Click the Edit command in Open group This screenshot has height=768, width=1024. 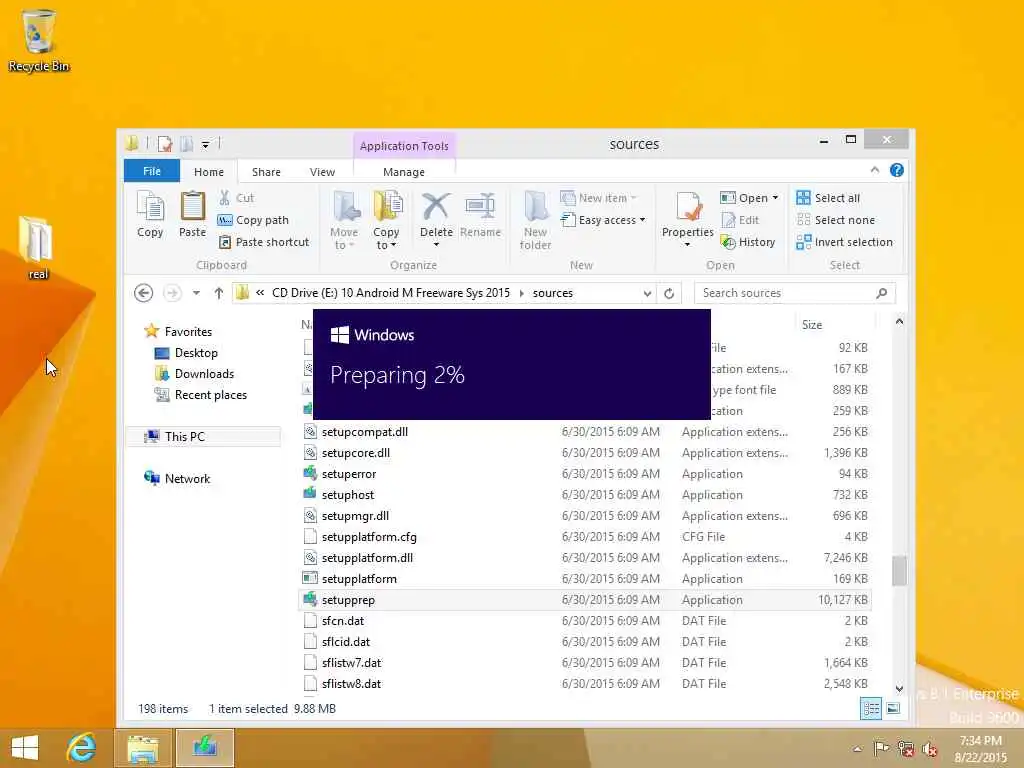point(741,220)
